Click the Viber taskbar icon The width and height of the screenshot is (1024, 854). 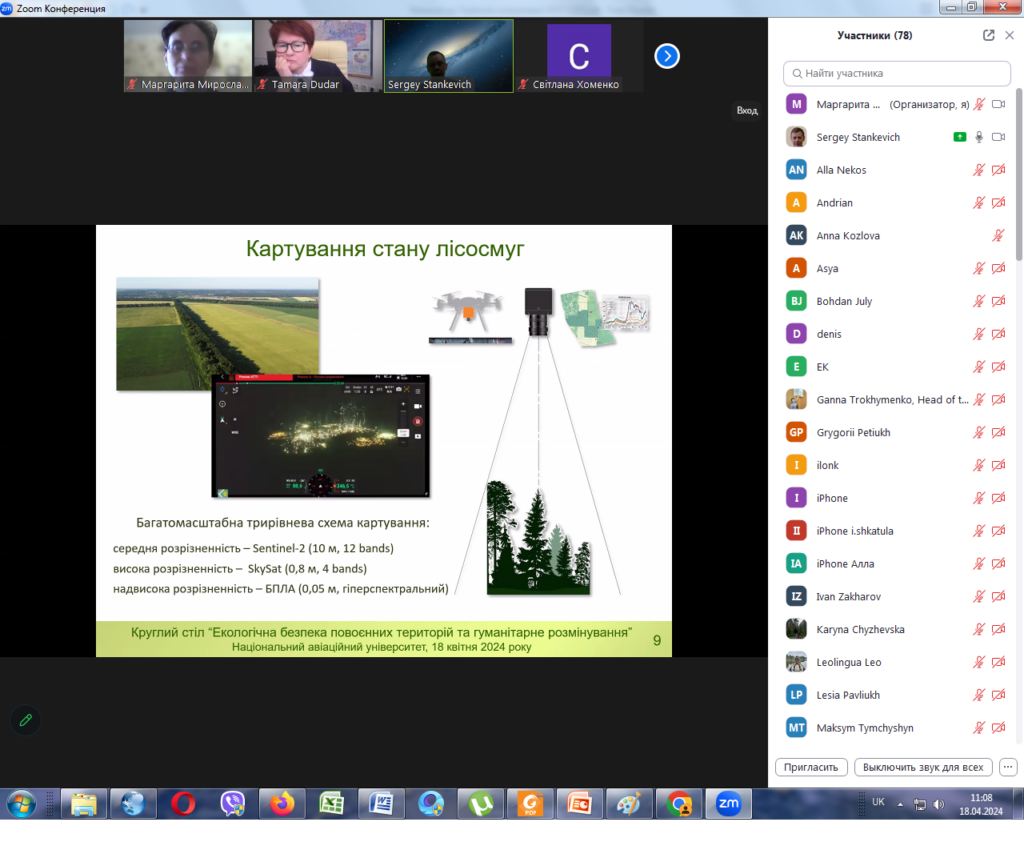233,803
